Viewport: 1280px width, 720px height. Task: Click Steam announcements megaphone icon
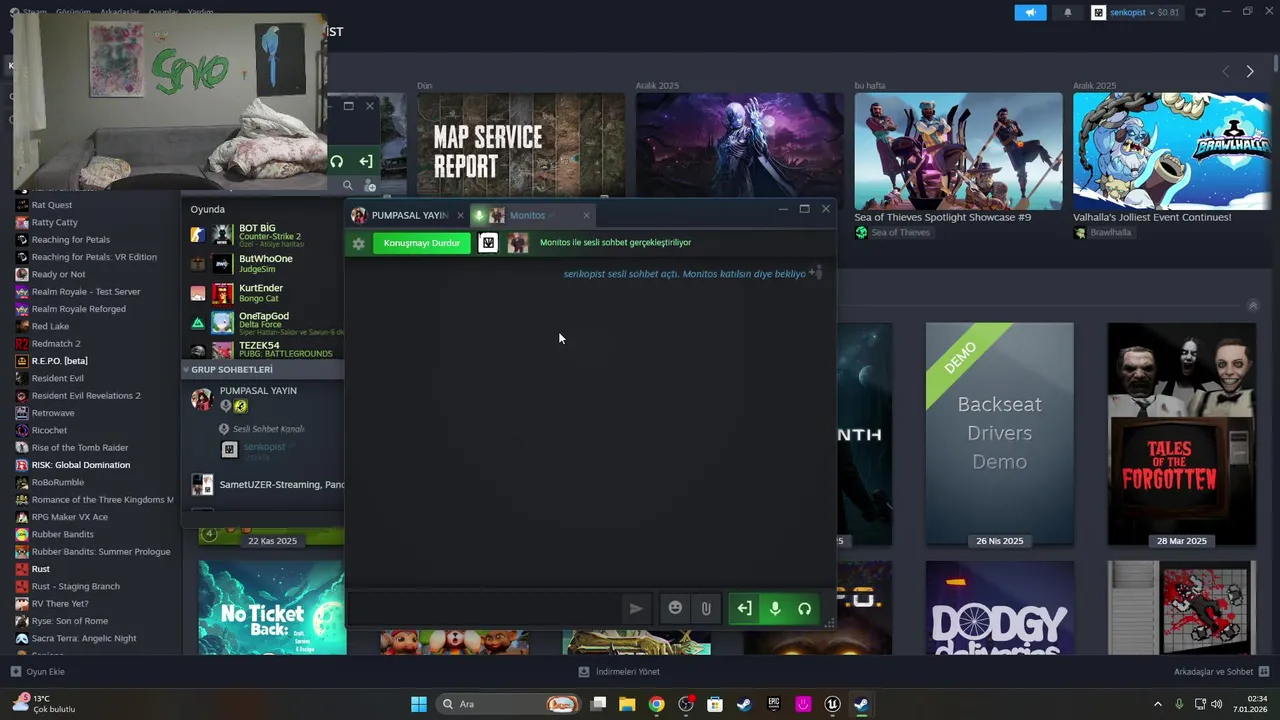point(1030,12)
